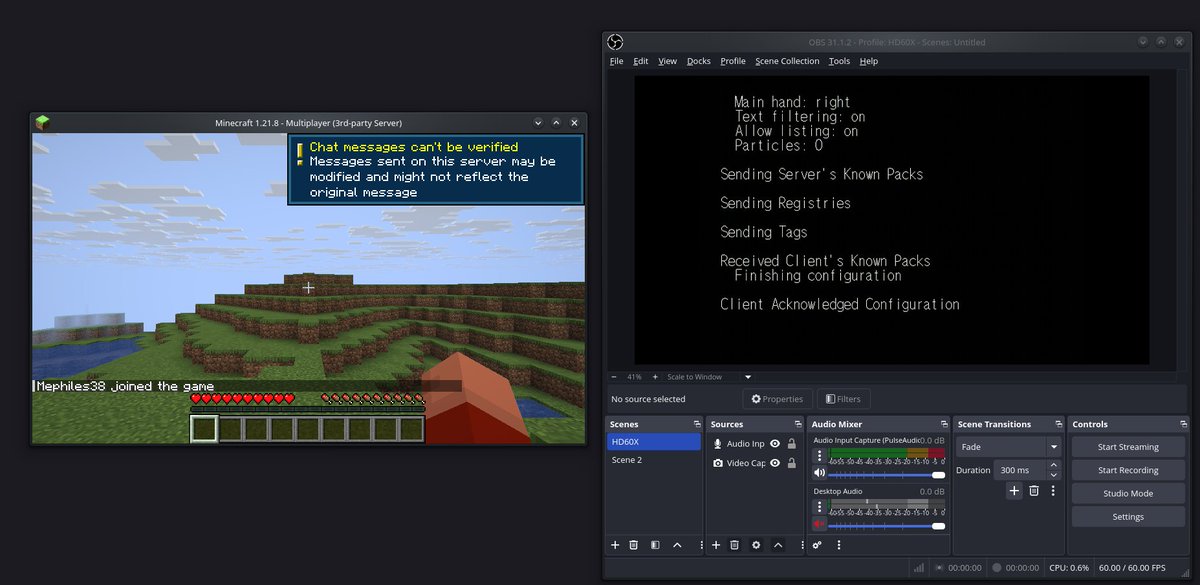
Task: Open Scenes panel overflow dots menu
Action: tap(700, 545)
